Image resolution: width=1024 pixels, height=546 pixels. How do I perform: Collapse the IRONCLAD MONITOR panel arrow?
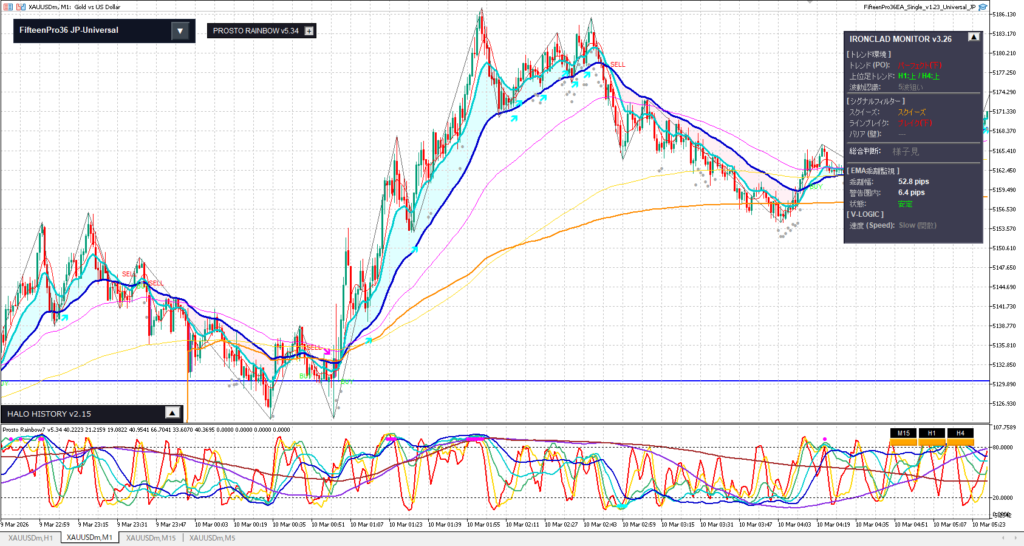coord(972,38)
